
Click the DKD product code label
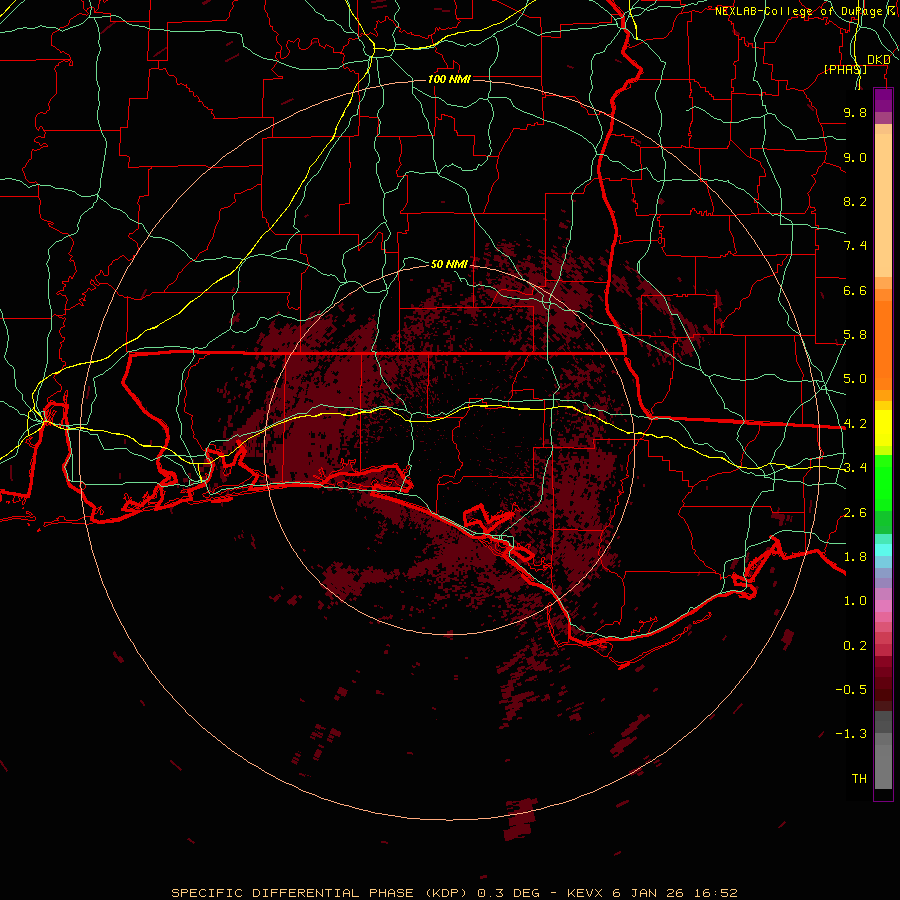point(878,60)
